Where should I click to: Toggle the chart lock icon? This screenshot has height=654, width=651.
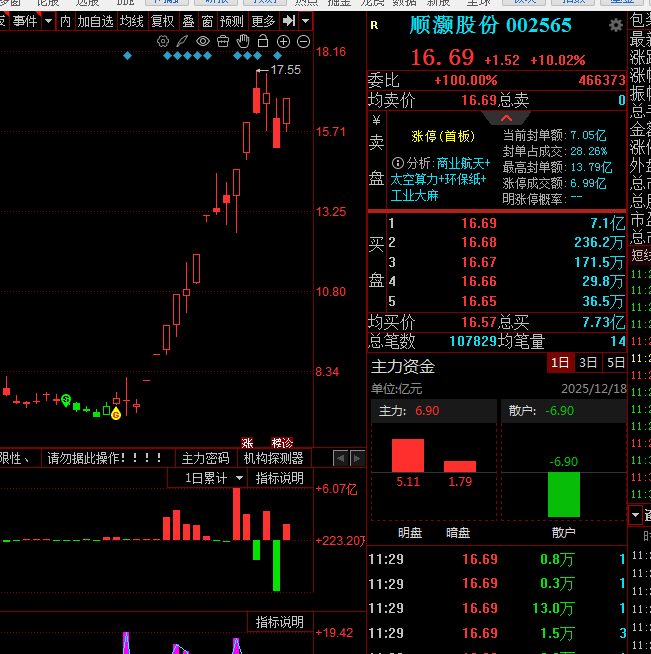(263, 41)
